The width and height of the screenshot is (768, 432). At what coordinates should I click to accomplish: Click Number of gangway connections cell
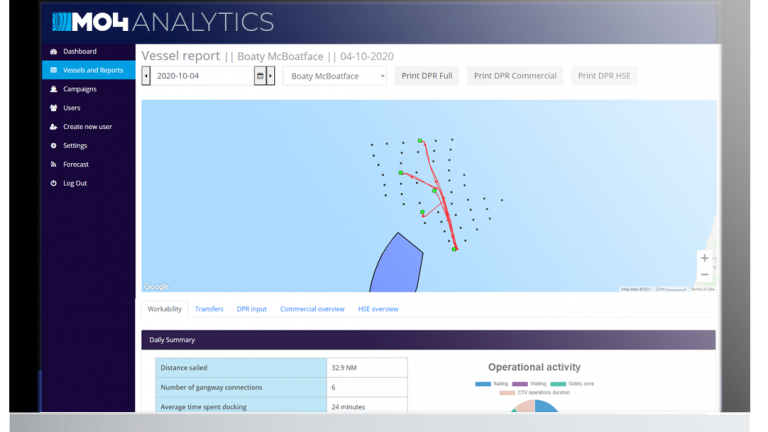[x=241, y=387]
